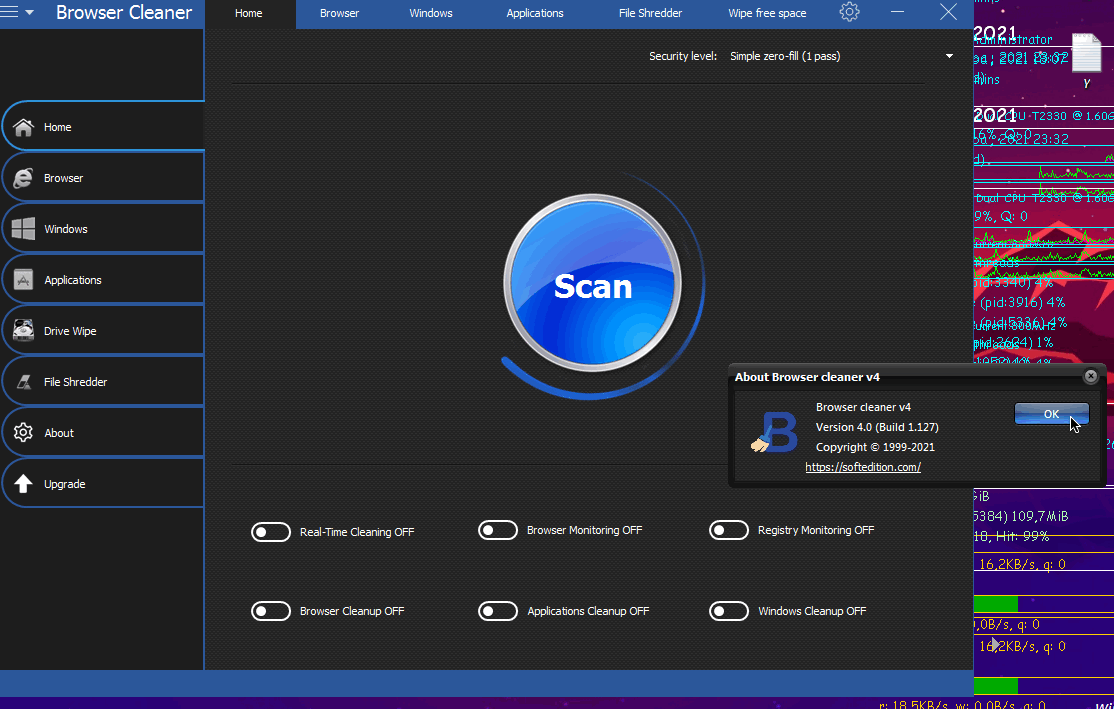Screen dimensions: 1114x709
Task: Click Windows Cleanup OFF label
Action: click(812, 611)
